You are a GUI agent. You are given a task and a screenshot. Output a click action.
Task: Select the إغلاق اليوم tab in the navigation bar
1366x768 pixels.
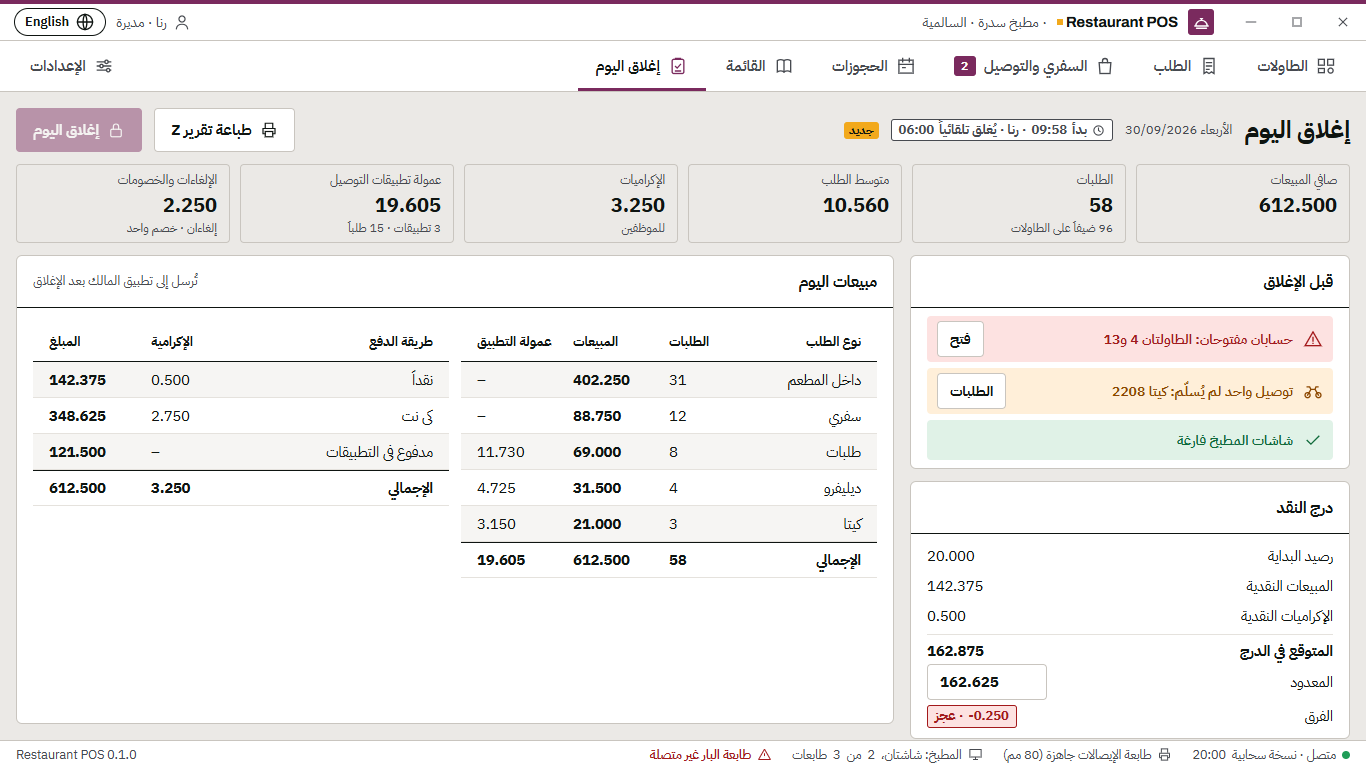pyautogui.click(x=641, y=66)
